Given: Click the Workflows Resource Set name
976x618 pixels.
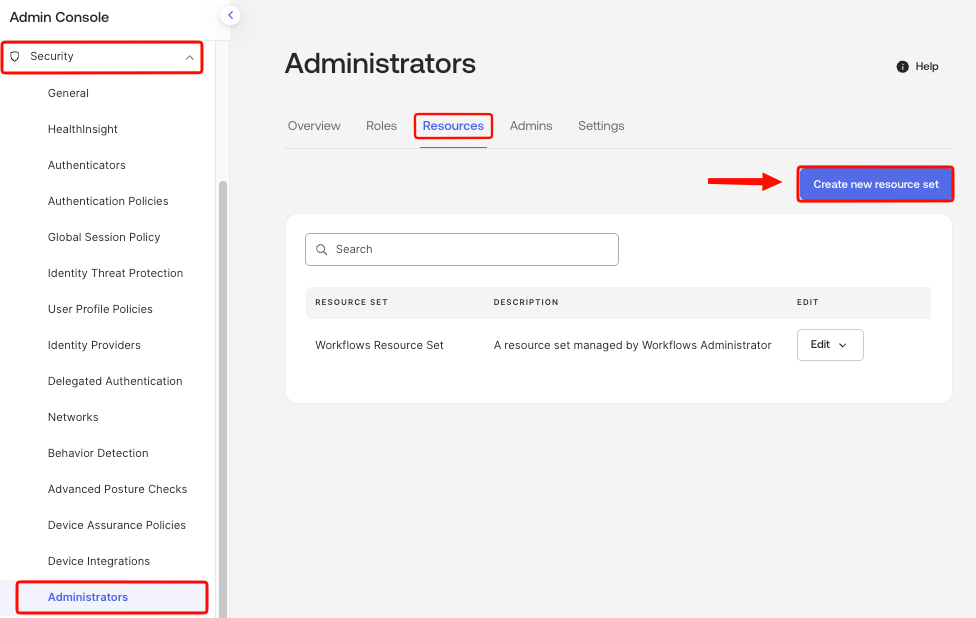Looking at the screenshot, I should (x=379, y=345).
